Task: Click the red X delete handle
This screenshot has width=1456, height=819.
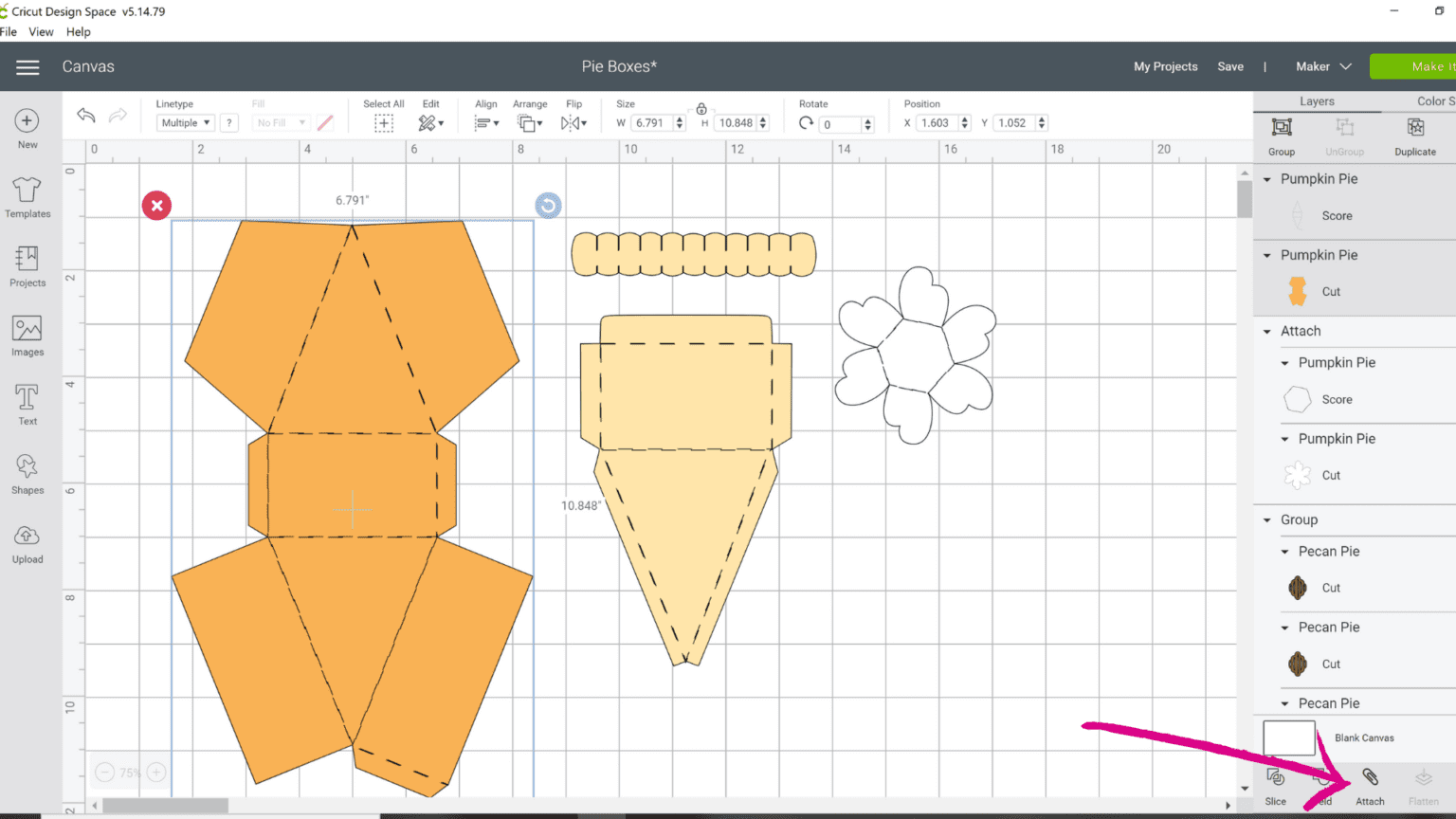Action: 156,205
